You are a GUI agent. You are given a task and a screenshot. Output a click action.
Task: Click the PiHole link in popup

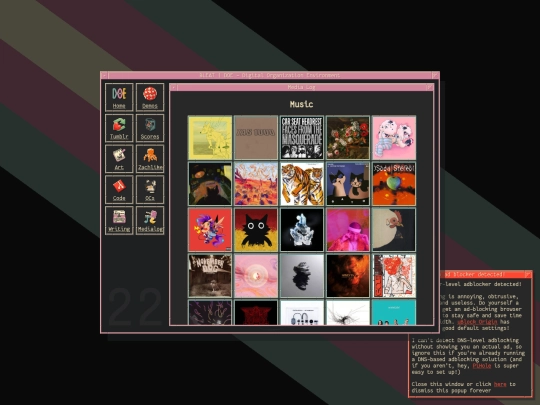pyautogui.click(x=482, y=366)
